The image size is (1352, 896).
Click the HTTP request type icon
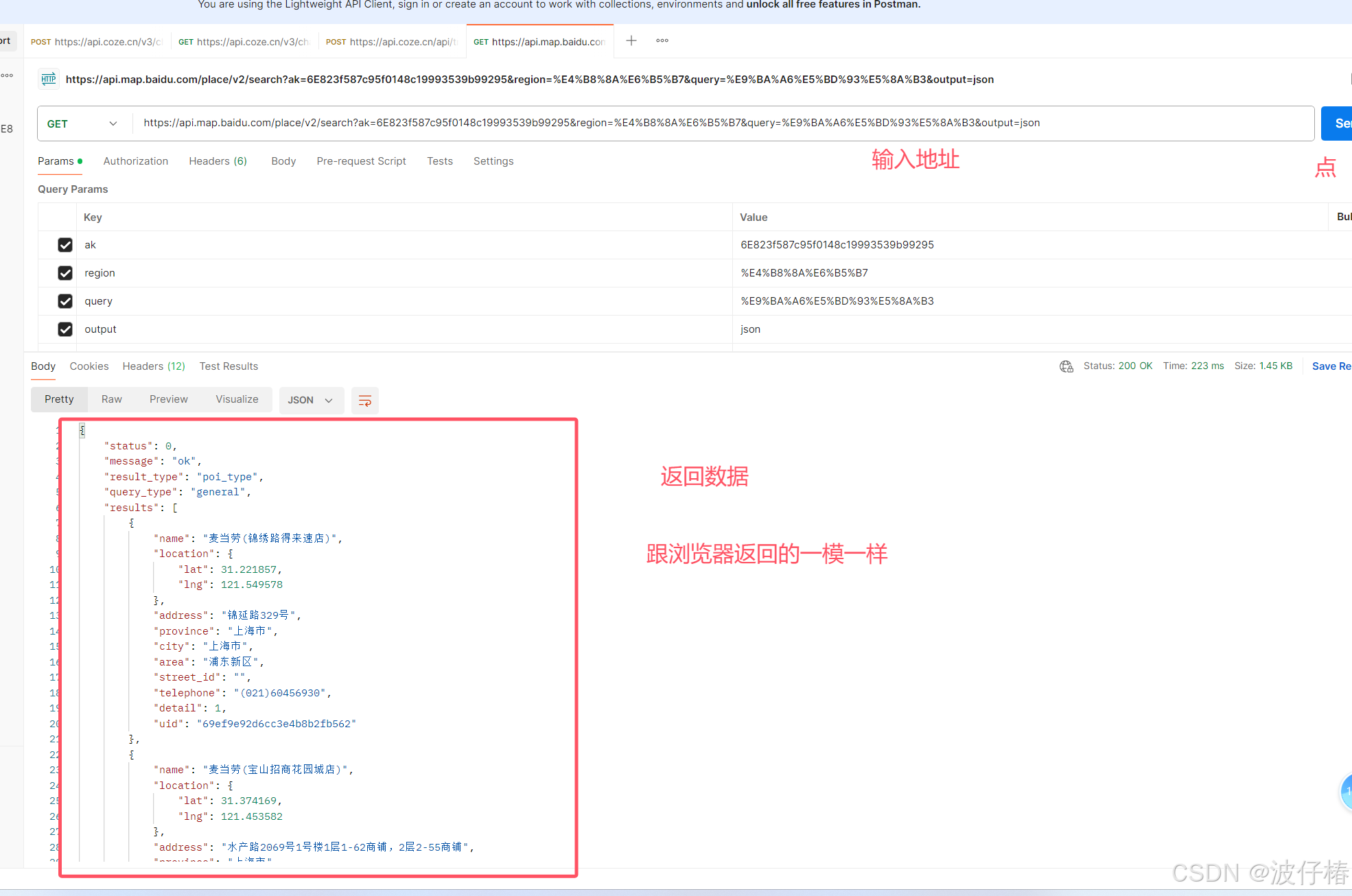click(x=49, y=79)
